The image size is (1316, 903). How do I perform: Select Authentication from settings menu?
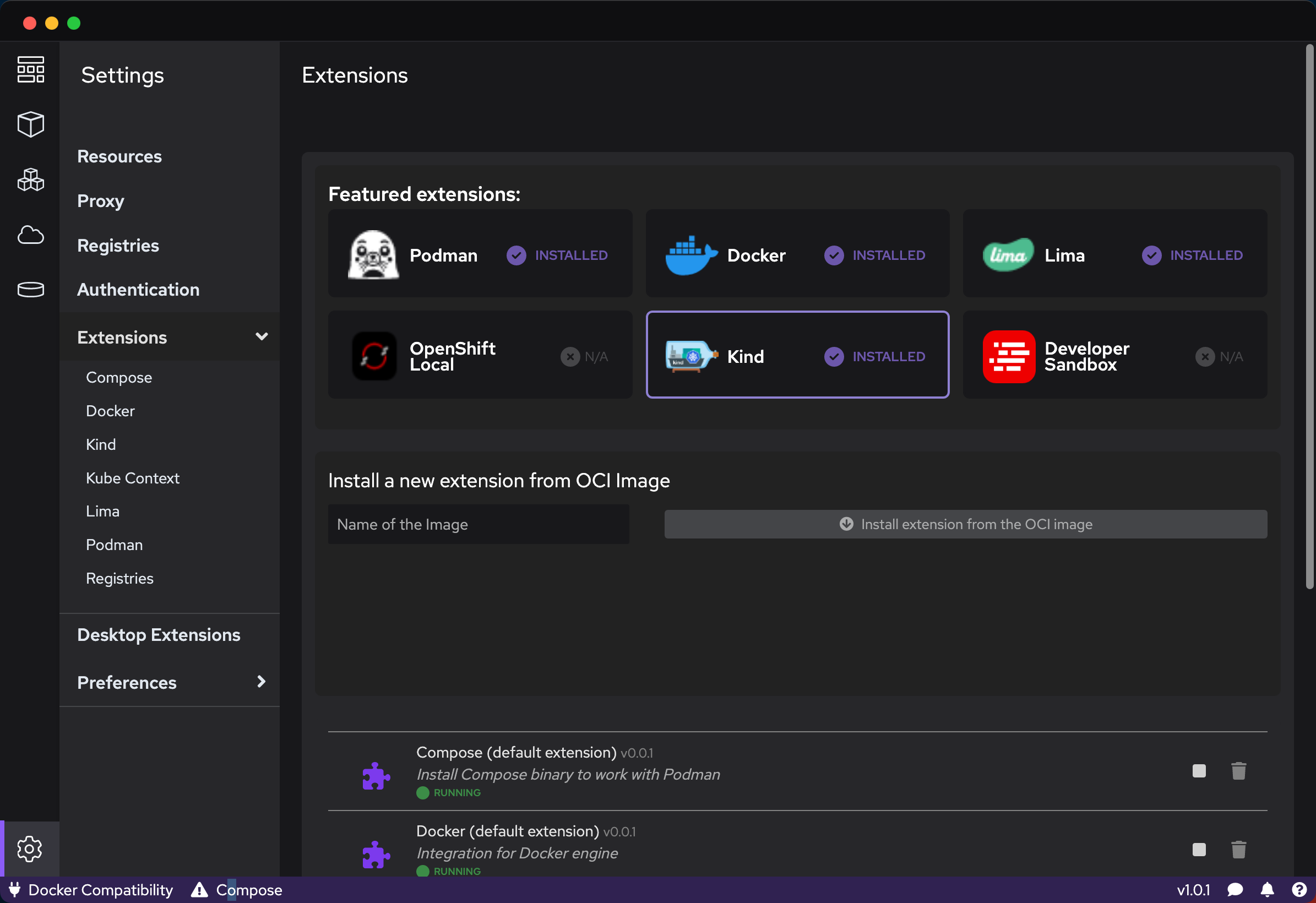(x=139, y=290)
